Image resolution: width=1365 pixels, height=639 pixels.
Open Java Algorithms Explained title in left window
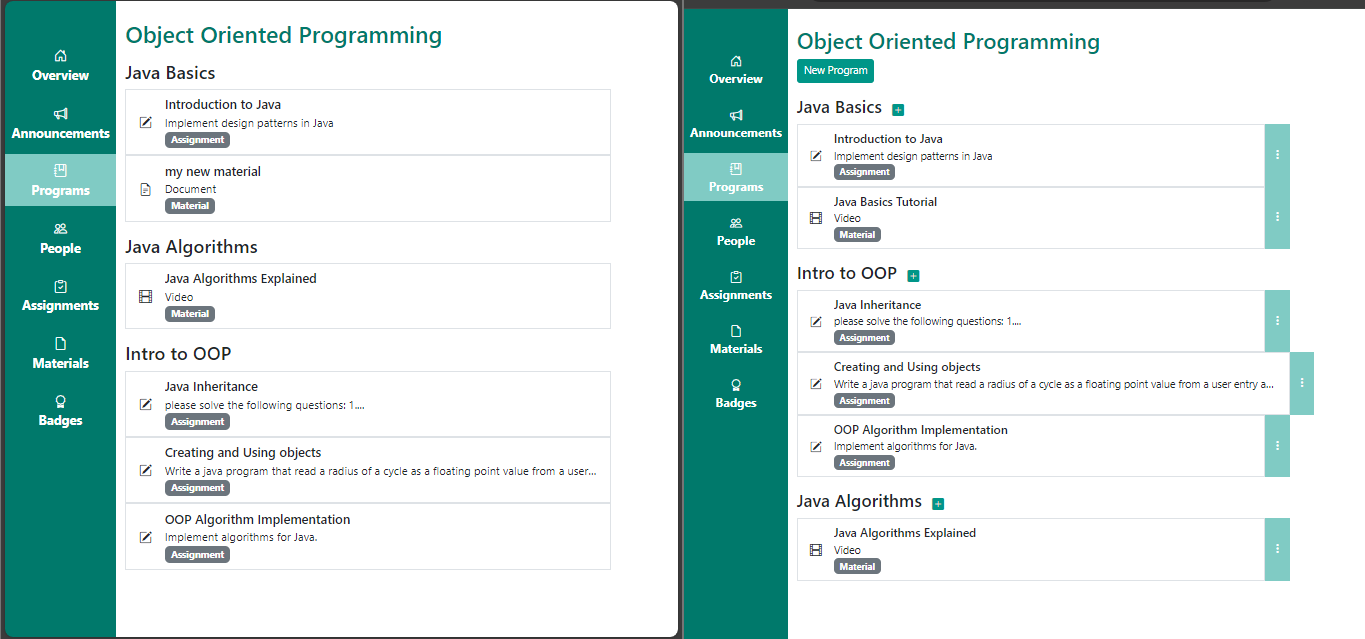click(x=241, y=279)
